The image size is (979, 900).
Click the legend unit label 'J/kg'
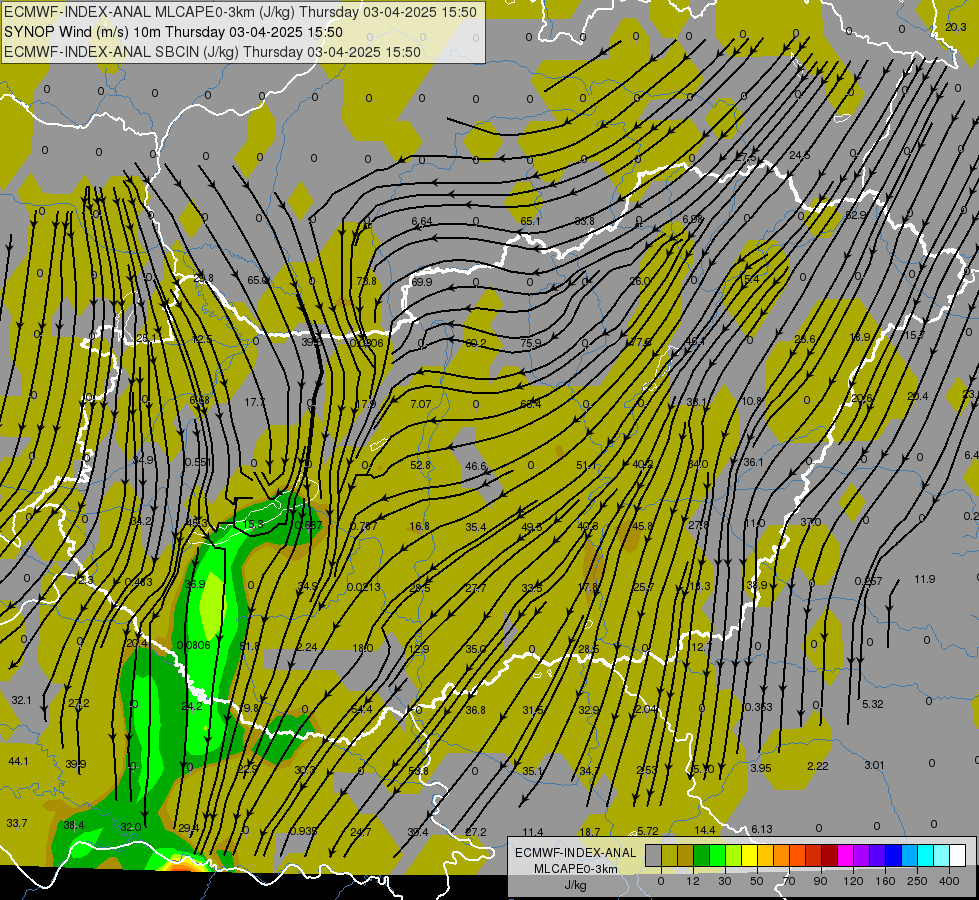(575, 885)
